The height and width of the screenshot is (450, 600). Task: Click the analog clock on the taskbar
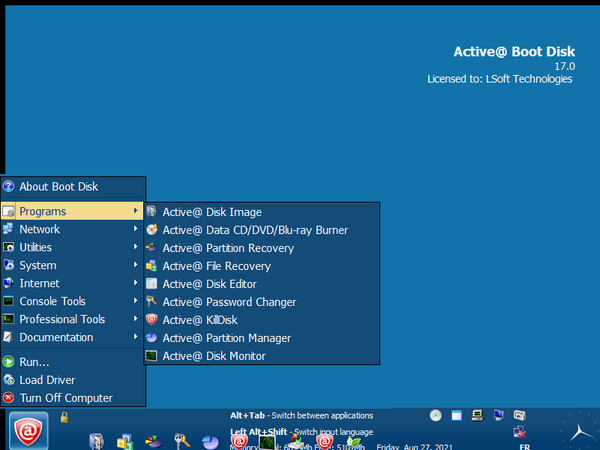(579, 431)
